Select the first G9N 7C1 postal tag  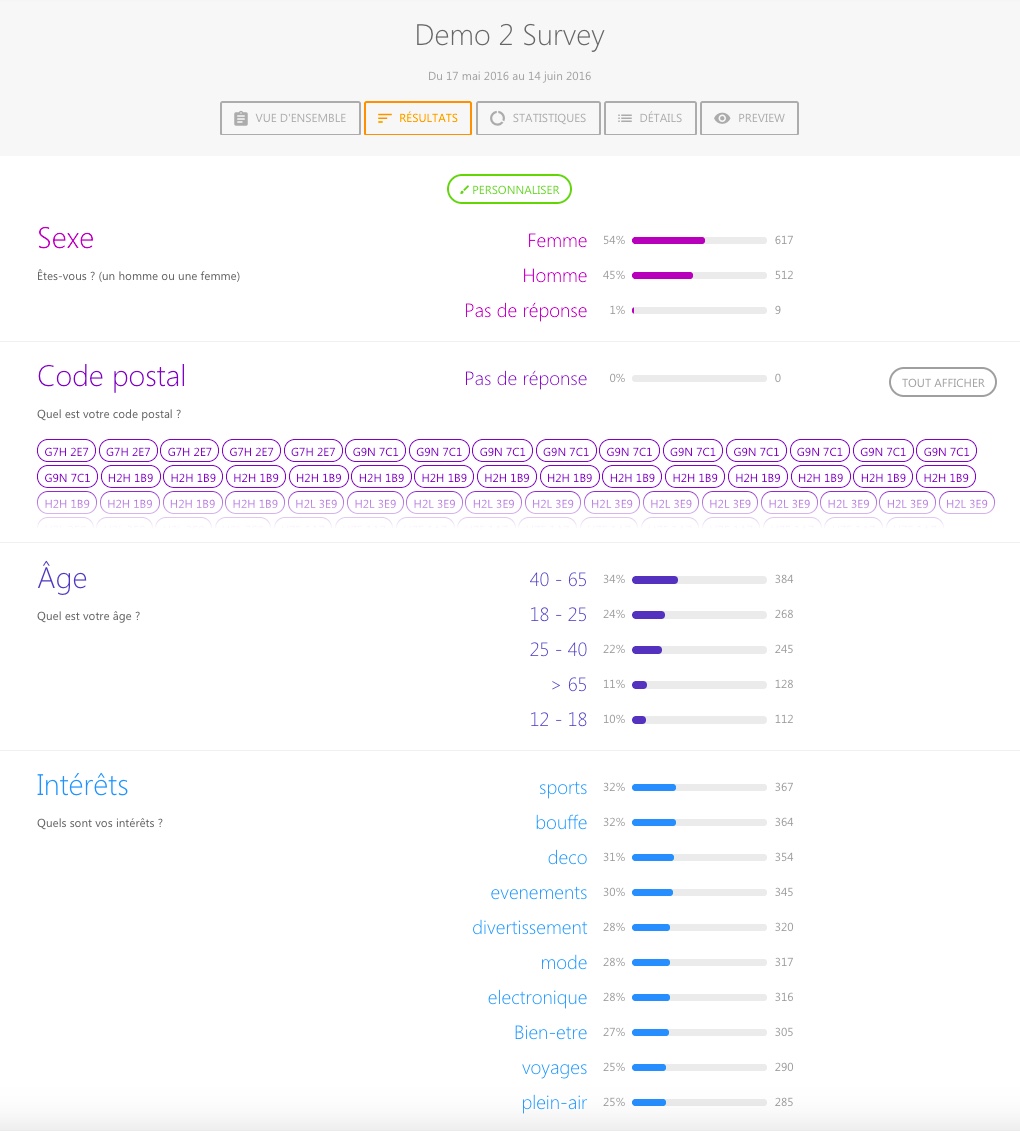pyautogui.click(x=376, y=452)
